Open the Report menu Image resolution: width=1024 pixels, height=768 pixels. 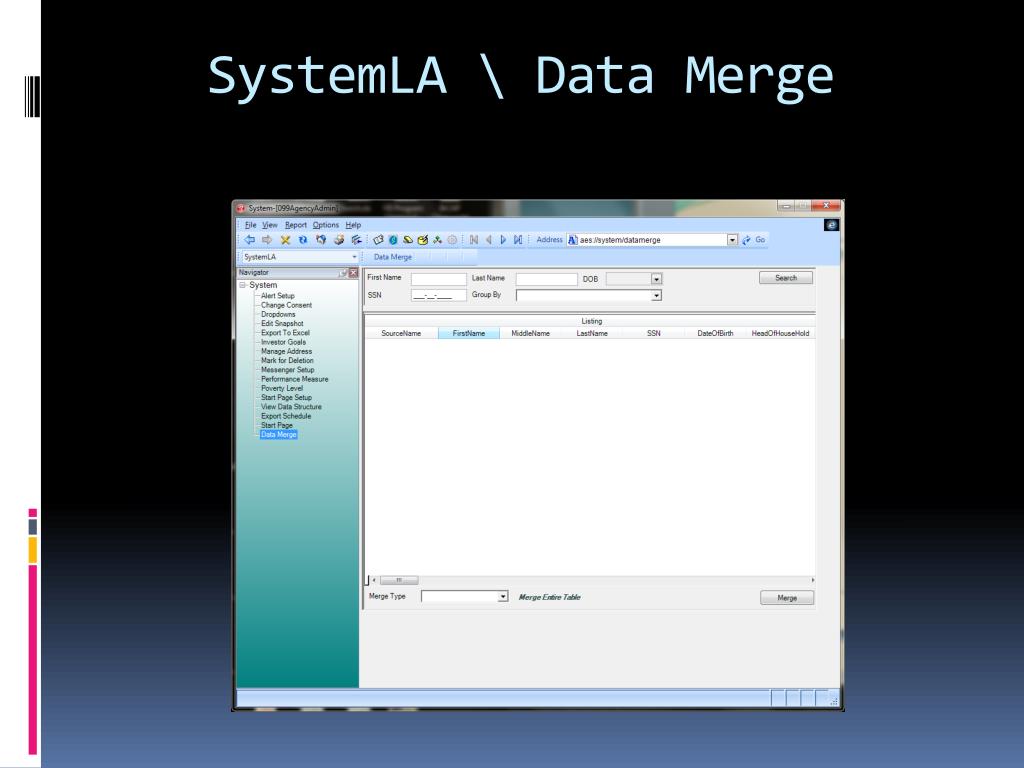(296, 225)
